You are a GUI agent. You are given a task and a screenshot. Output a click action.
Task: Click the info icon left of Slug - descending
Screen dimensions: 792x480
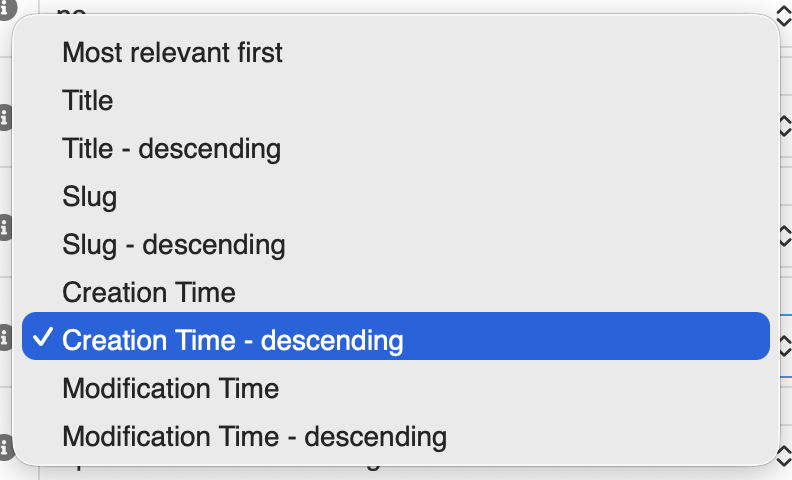pos(5,228)
